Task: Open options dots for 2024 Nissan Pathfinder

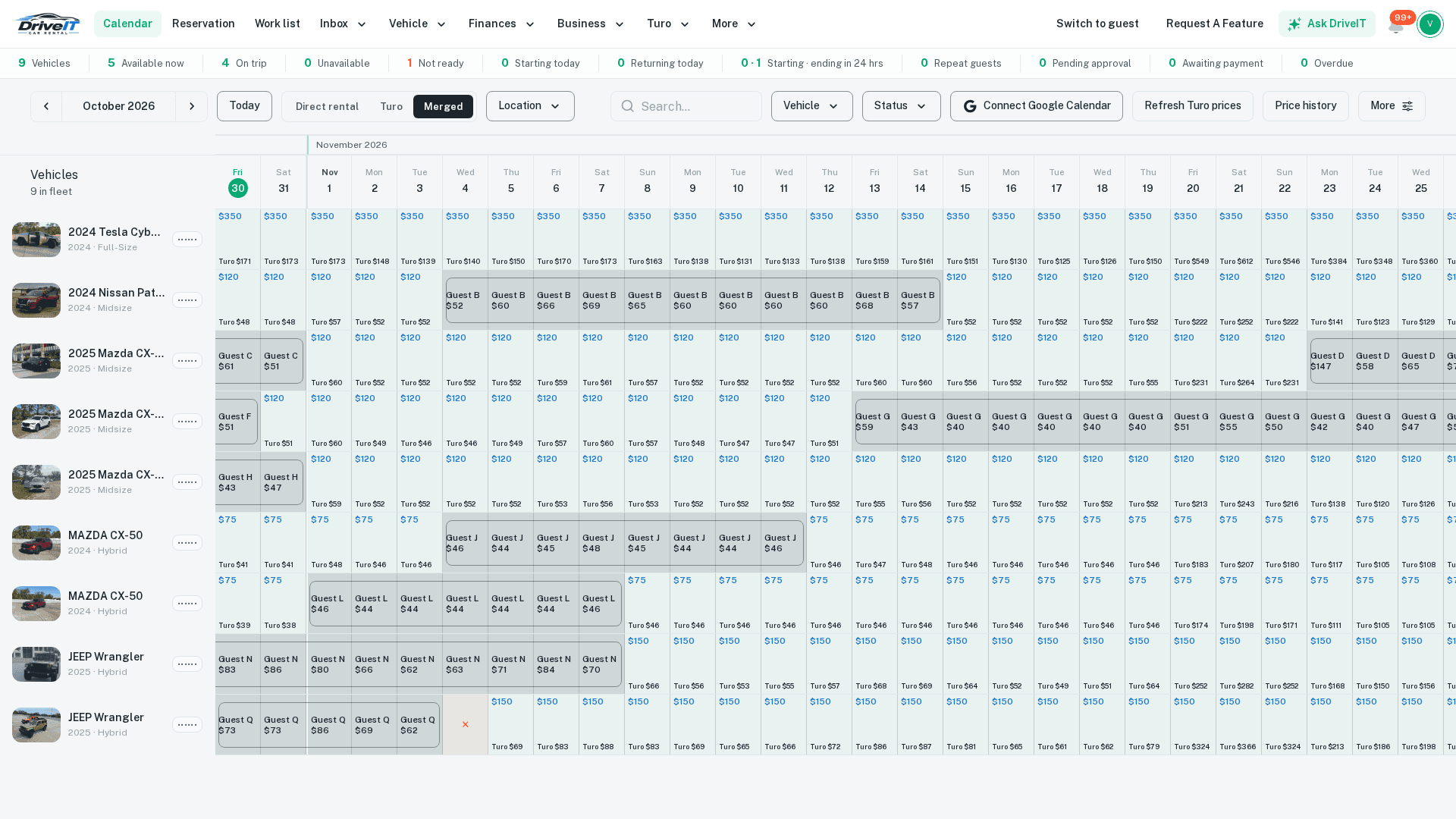Action: [187, 300]
